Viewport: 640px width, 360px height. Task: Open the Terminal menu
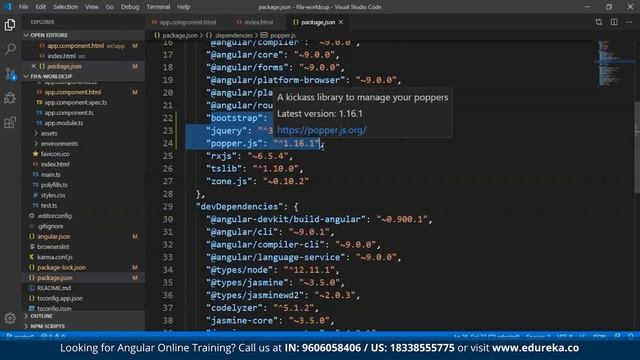pos(158,7)
